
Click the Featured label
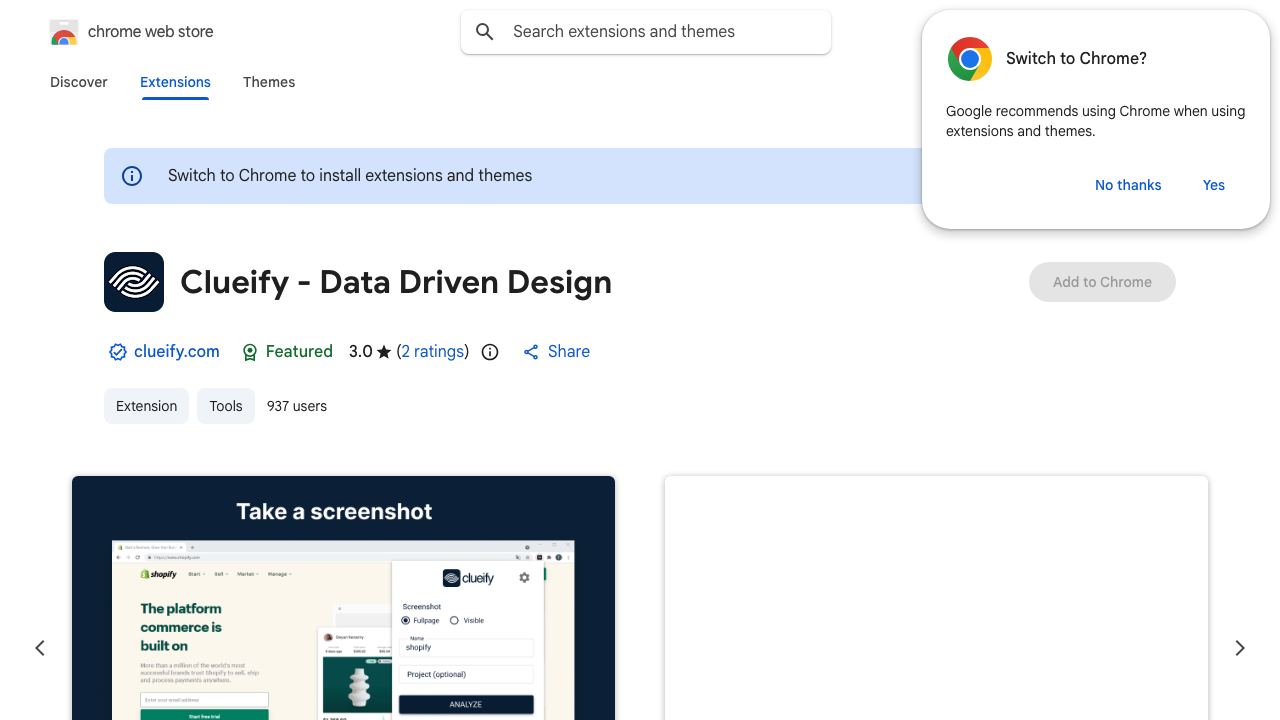(x=299, y=352)
